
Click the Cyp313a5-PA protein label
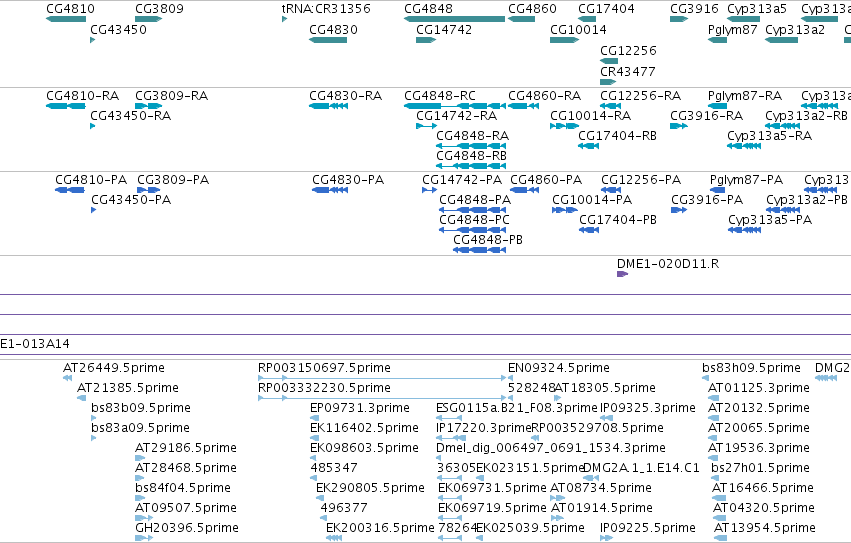click(770, 220)
